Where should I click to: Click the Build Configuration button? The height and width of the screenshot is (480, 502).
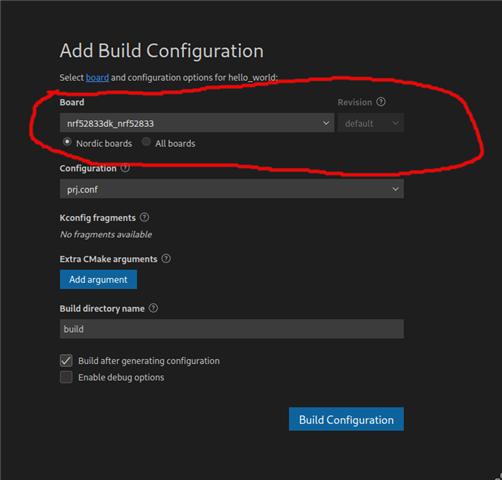click(346, 419)
